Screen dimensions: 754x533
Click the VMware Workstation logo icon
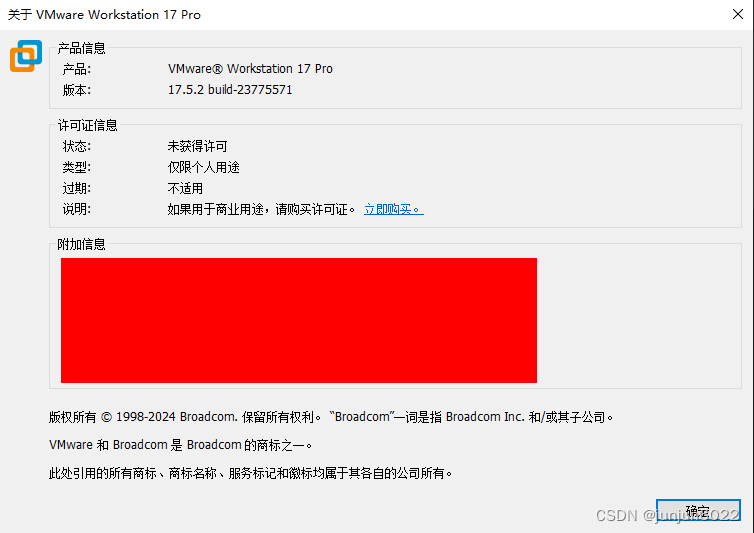(26, 56)
